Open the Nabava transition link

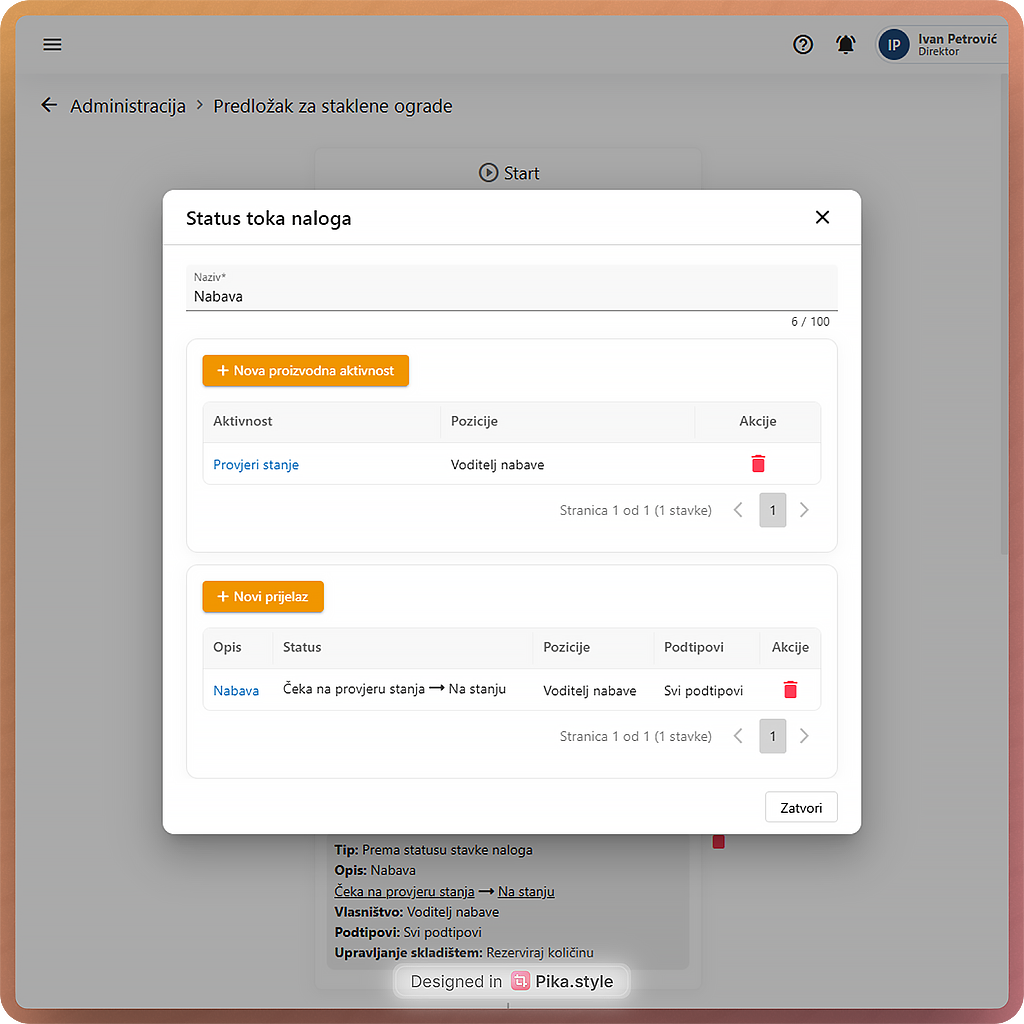click(236, 690)
